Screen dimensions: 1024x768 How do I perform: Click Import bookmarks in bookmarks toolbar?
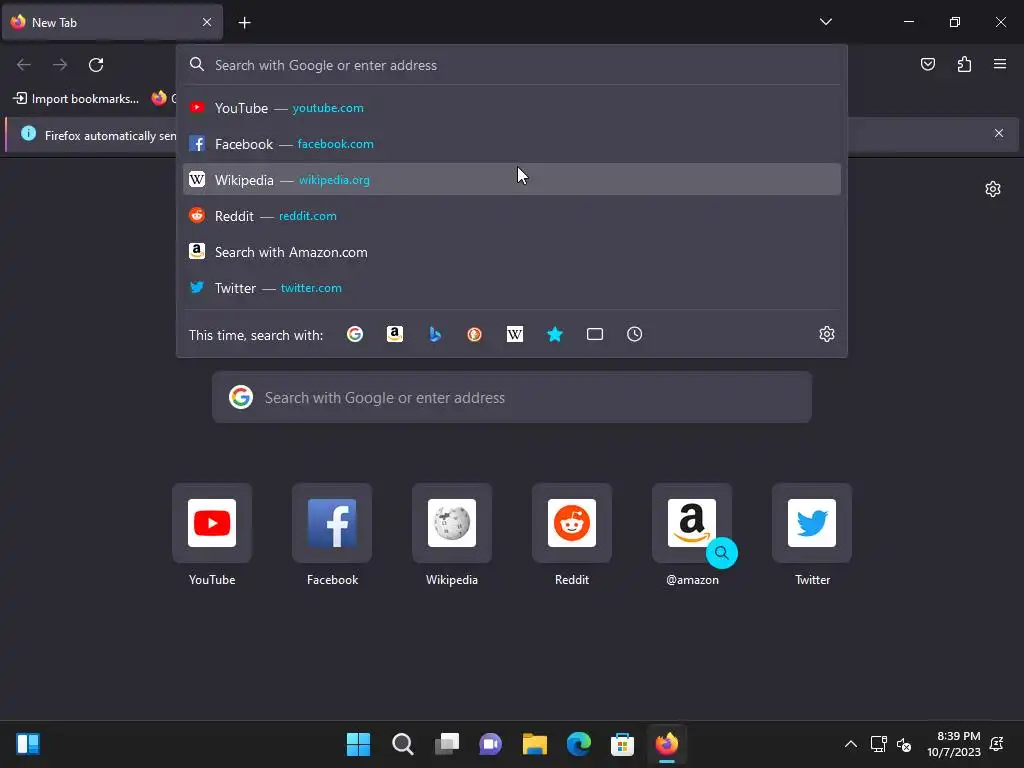click(76, 99)
